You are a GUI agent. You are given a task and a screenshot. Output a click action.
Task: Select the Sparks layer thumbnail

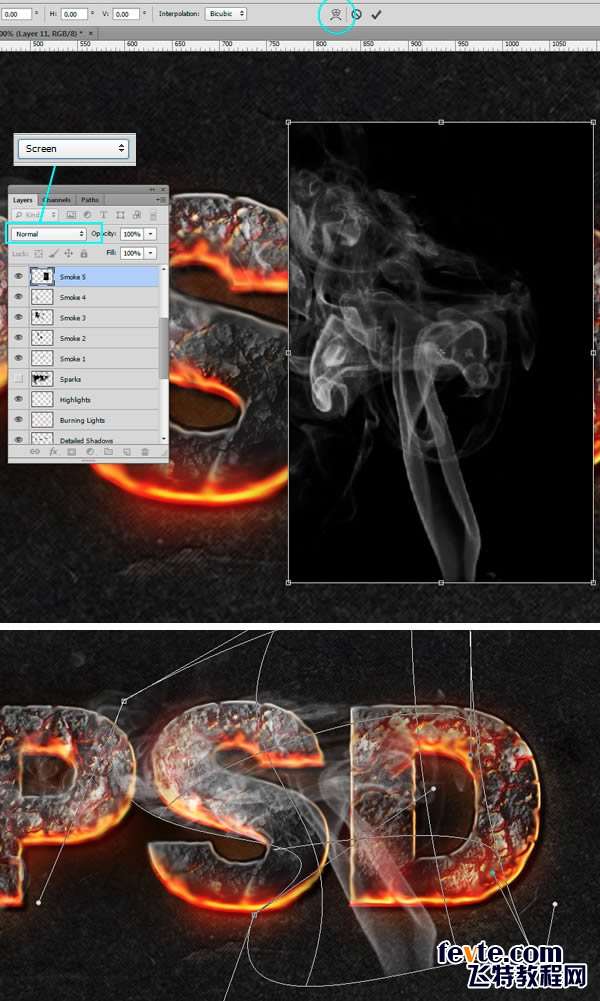coord(42,379)
